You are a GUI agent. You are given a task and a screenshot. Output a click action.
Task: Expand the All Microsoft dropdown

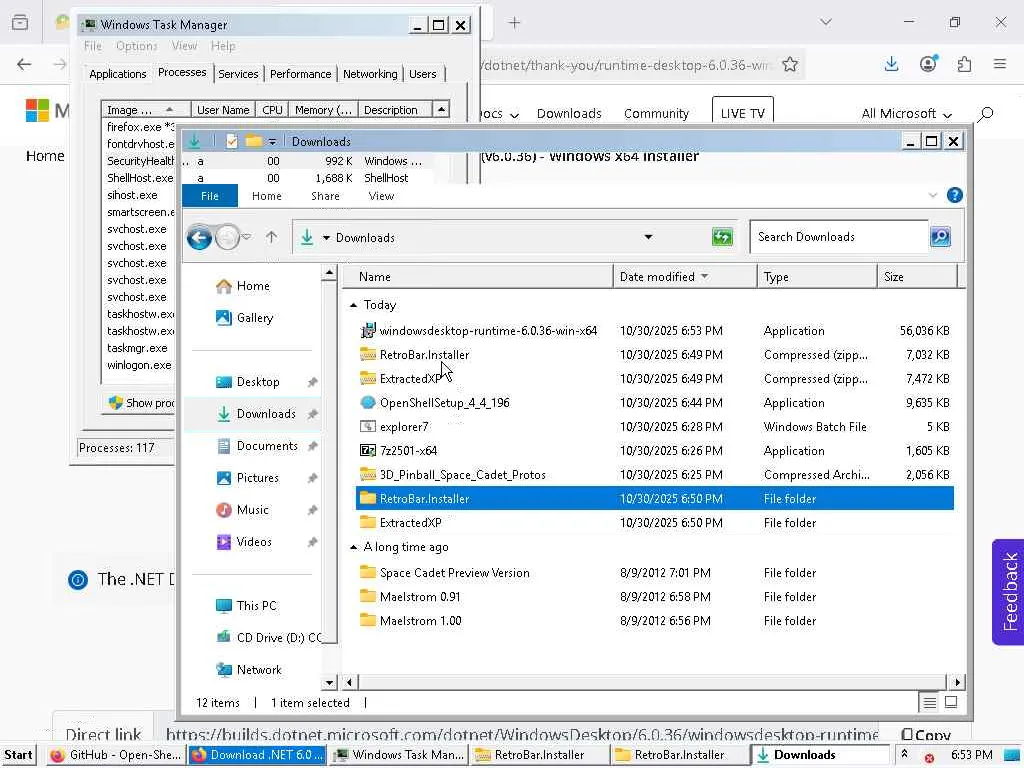906,114
